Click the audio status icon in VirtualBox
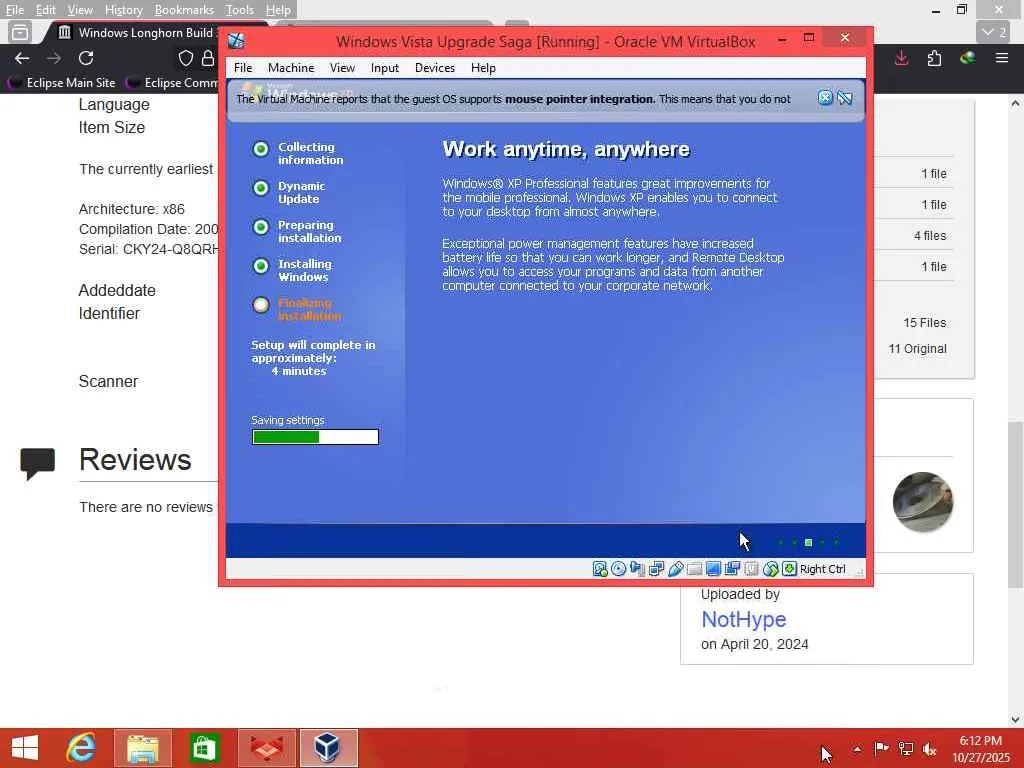1024x768 pixels. click(637, 569)
